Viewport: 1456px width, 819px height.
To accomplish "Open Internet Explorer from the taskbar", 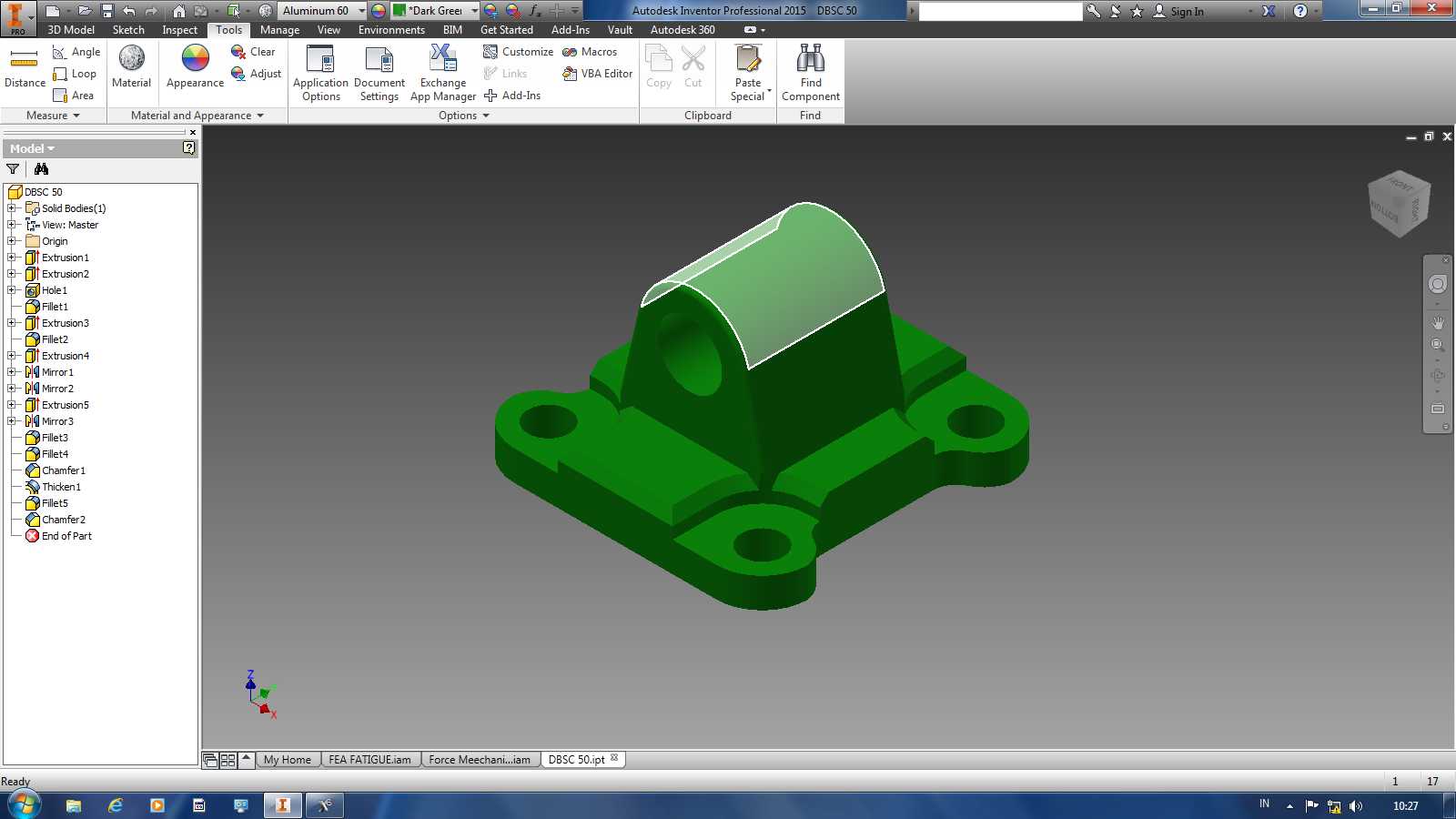I will tap(116, 805).
